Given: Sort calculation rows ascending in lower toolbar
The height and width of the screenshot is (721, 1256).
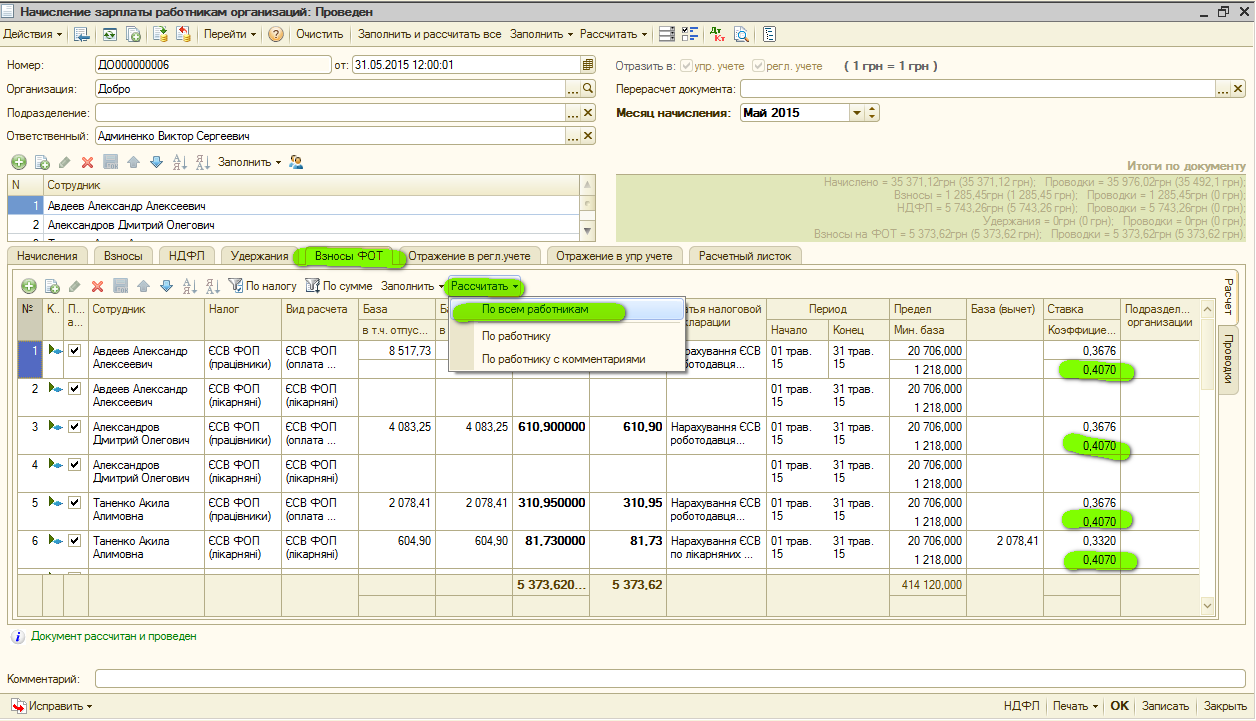Looking at the screenshot, I should (x=190, y=286).
